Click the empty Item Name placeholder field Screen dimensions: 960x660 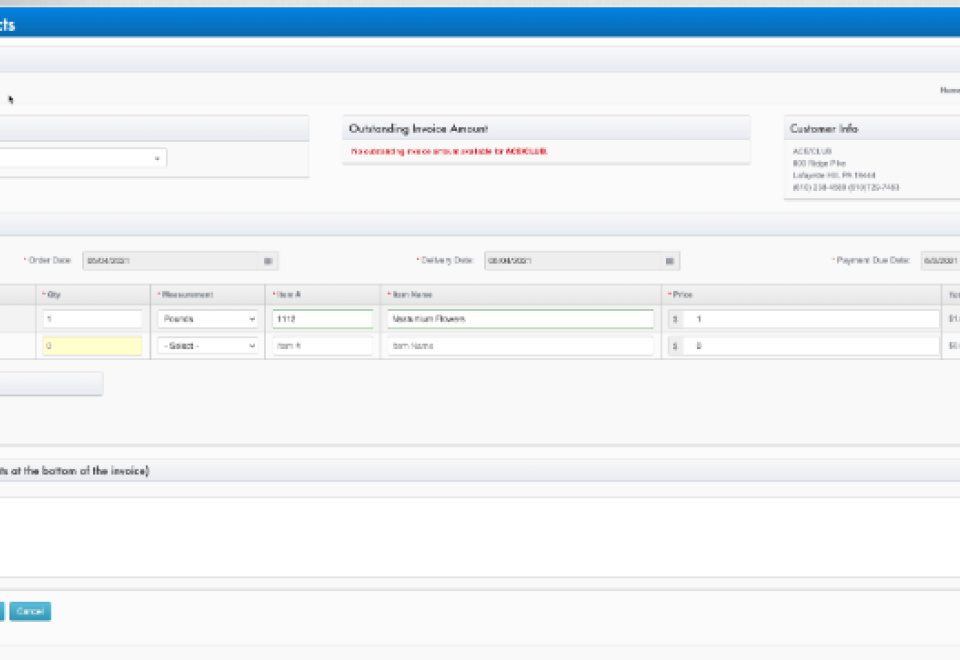tap(520, 346)
